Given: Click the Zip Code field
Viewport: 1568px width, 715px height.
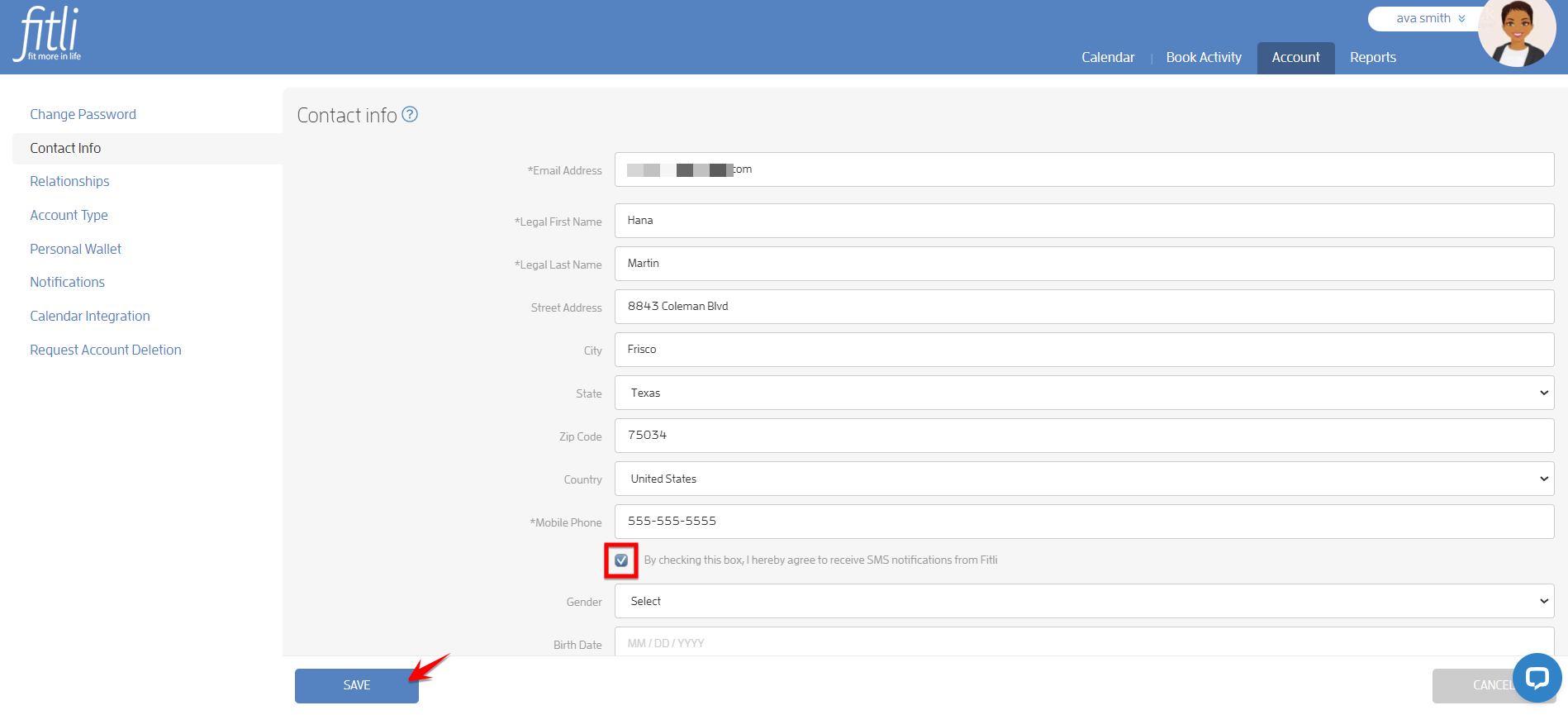Looking at the screenshot, I should [1084, 436].
